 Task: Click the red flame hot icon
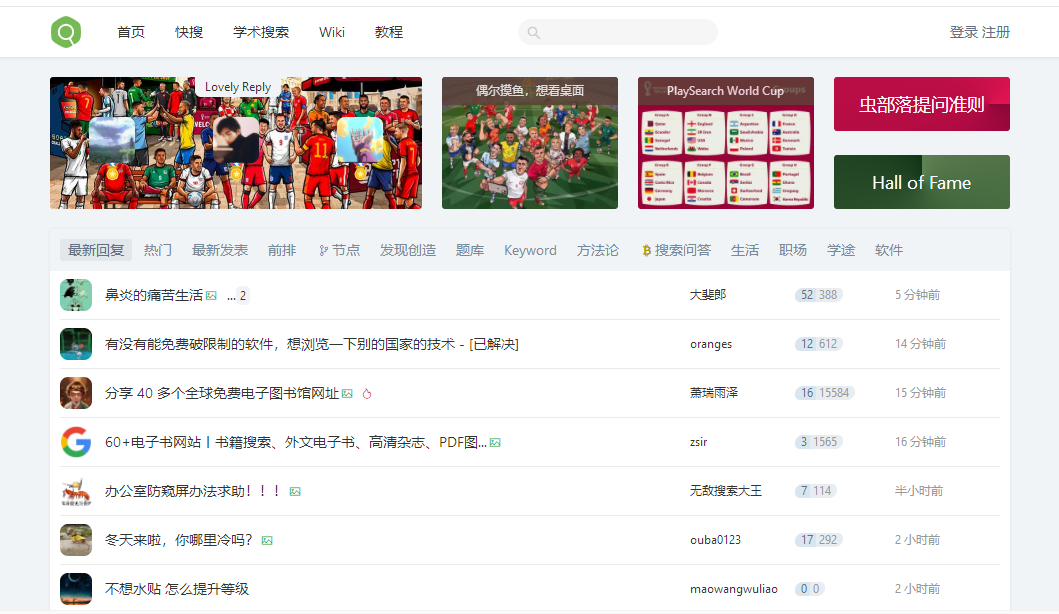367,394
